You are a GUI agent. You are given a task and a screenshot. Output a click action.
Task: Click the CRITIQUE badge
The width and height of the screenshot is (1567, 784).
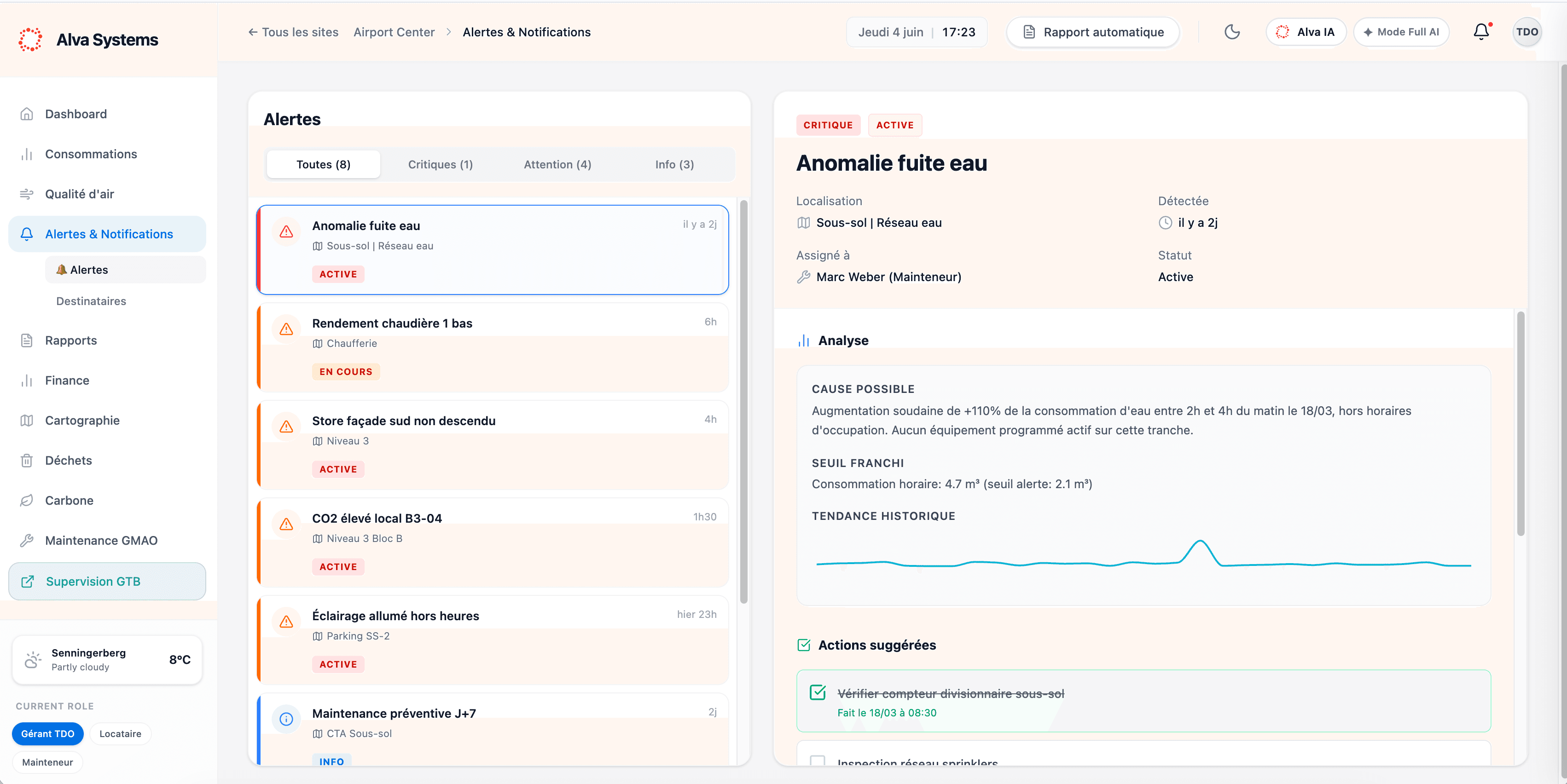click(828, 125)
